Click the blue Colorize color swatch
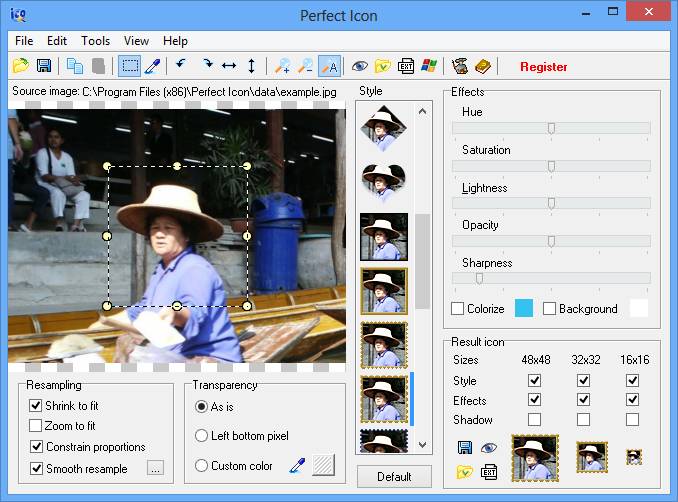The image size is (678, 502). 524,309
